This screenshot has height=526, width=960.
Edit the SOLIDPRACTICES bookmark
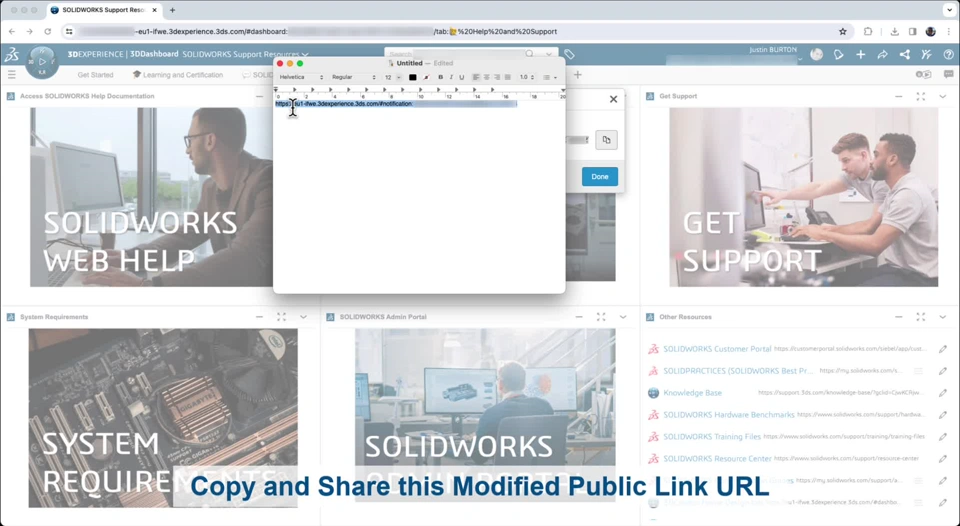(x=943, y=371)
